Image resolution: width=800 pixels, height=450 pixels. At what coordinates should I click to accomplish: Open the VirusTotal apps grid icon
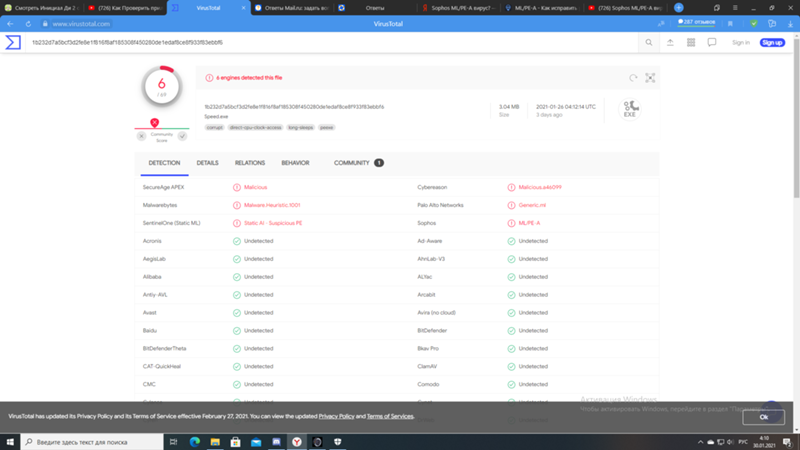[x=691, y=43]
